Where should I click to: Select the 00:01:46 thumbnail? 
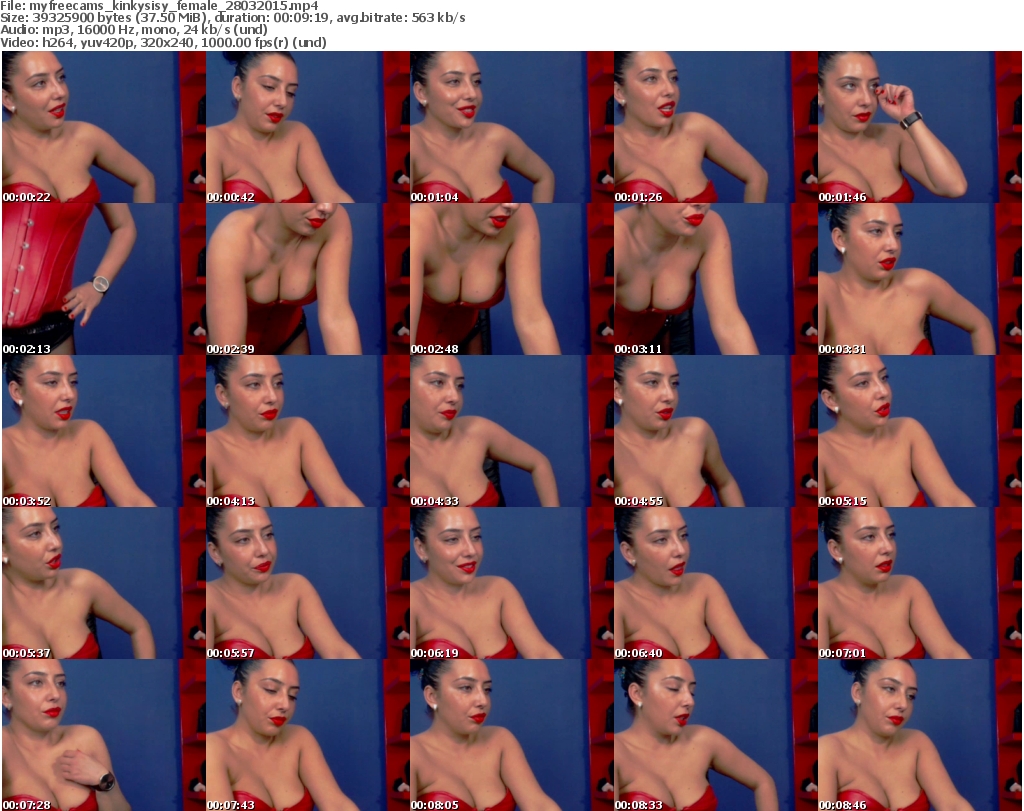click(920, 127)
